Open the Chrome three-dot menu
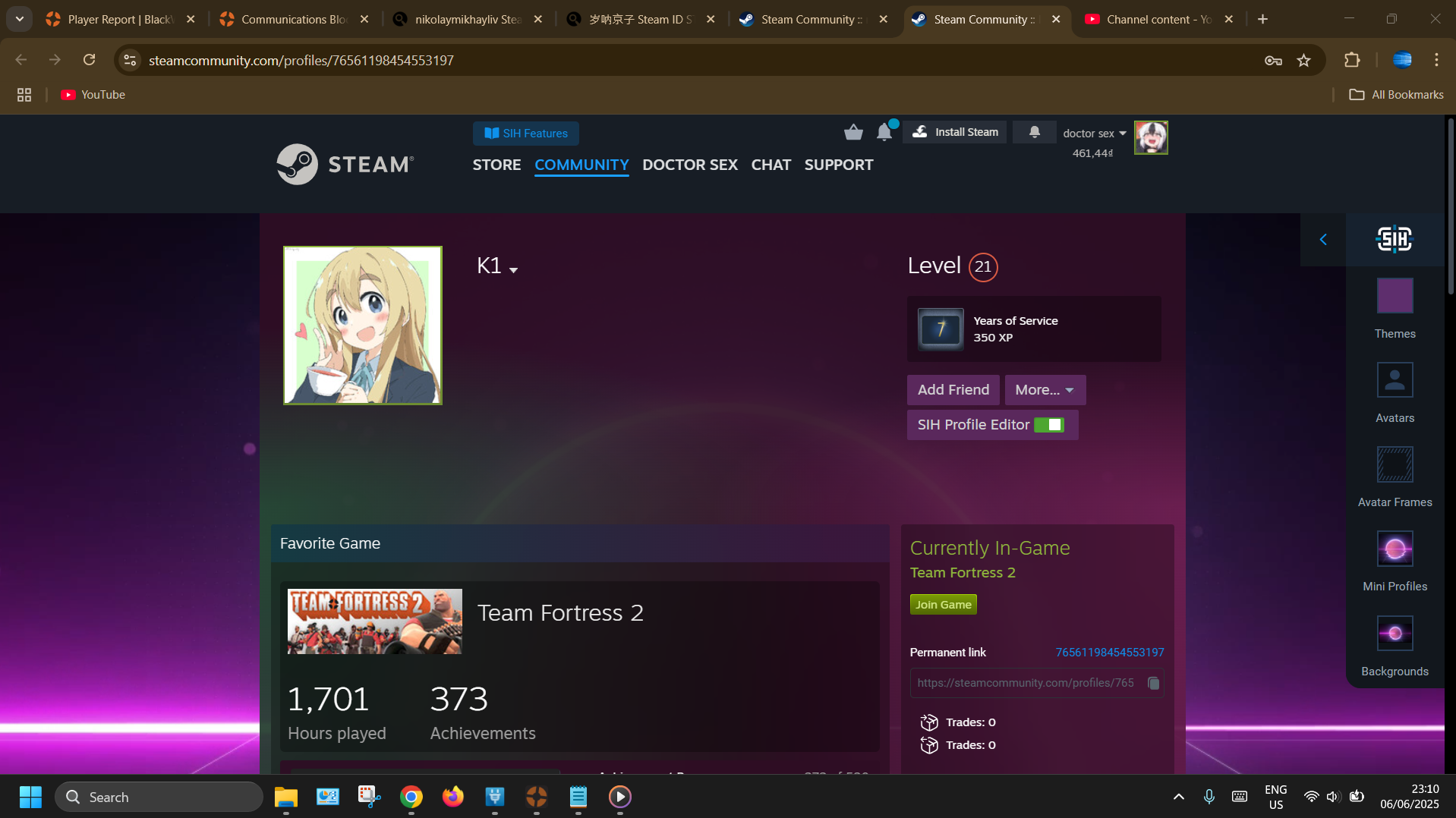This screenshot has width=1456, height=818. 1436,60
